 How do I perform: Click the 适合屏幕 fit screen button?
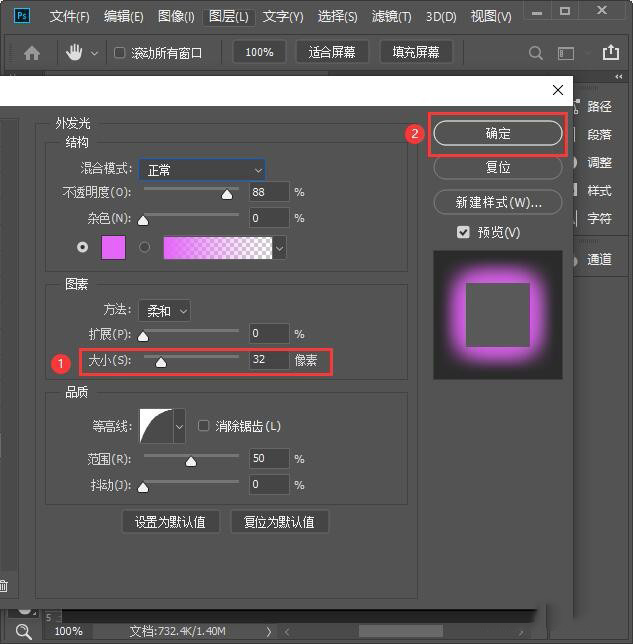point(331,52)
